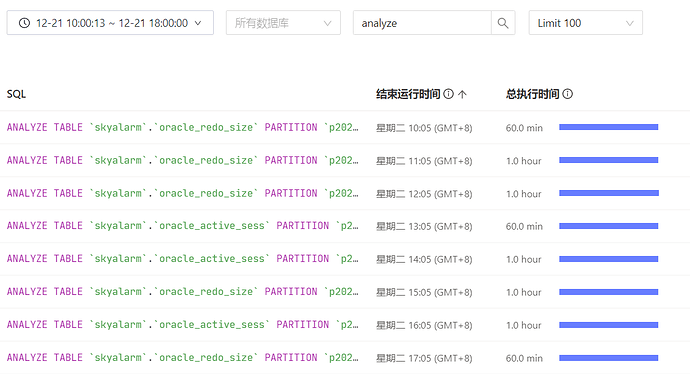Click the 60.0 min value in the 13:05 row
The height and width of the screenshot is (374, 690).
[x=524, y=227]
